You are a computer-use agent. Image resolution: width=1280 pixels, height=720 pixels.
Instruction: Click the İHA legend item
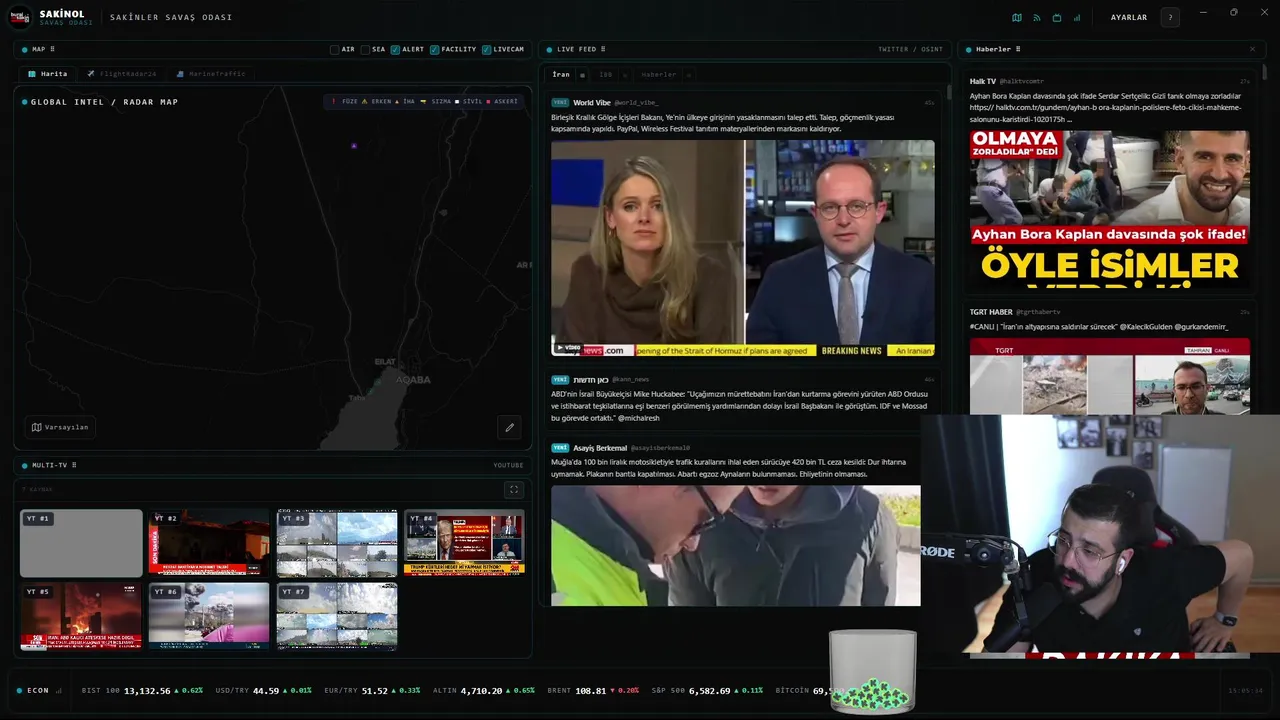tap(405, 101)
